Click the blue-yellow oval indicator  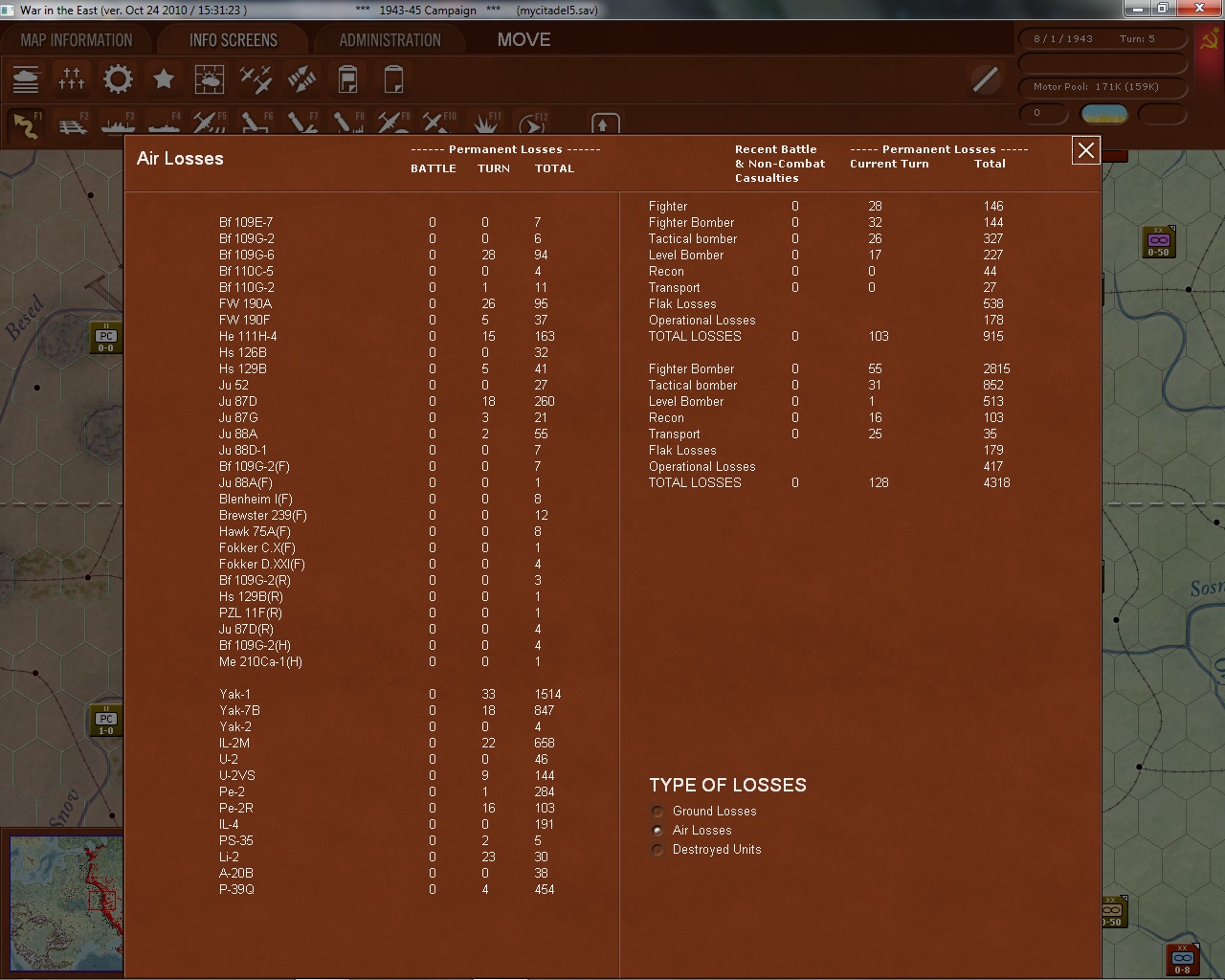[x=1103, y=114]
